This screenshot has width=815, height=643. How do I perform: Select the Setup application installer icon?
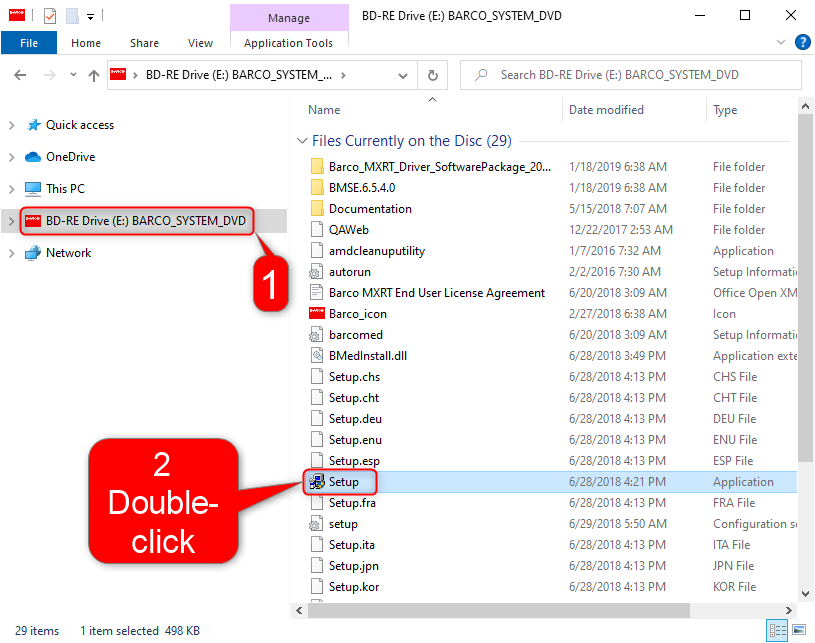(317, 482)
